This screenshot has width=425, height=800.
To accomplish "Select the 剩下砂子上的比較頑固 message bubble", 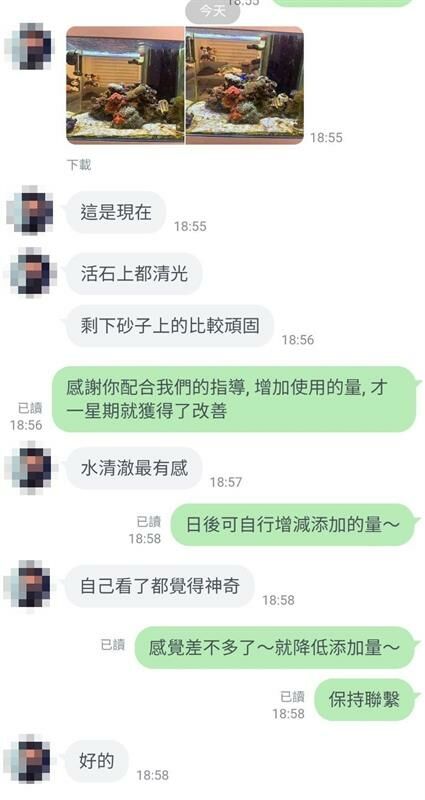I will pyautogui.click(x=169, y=326).
